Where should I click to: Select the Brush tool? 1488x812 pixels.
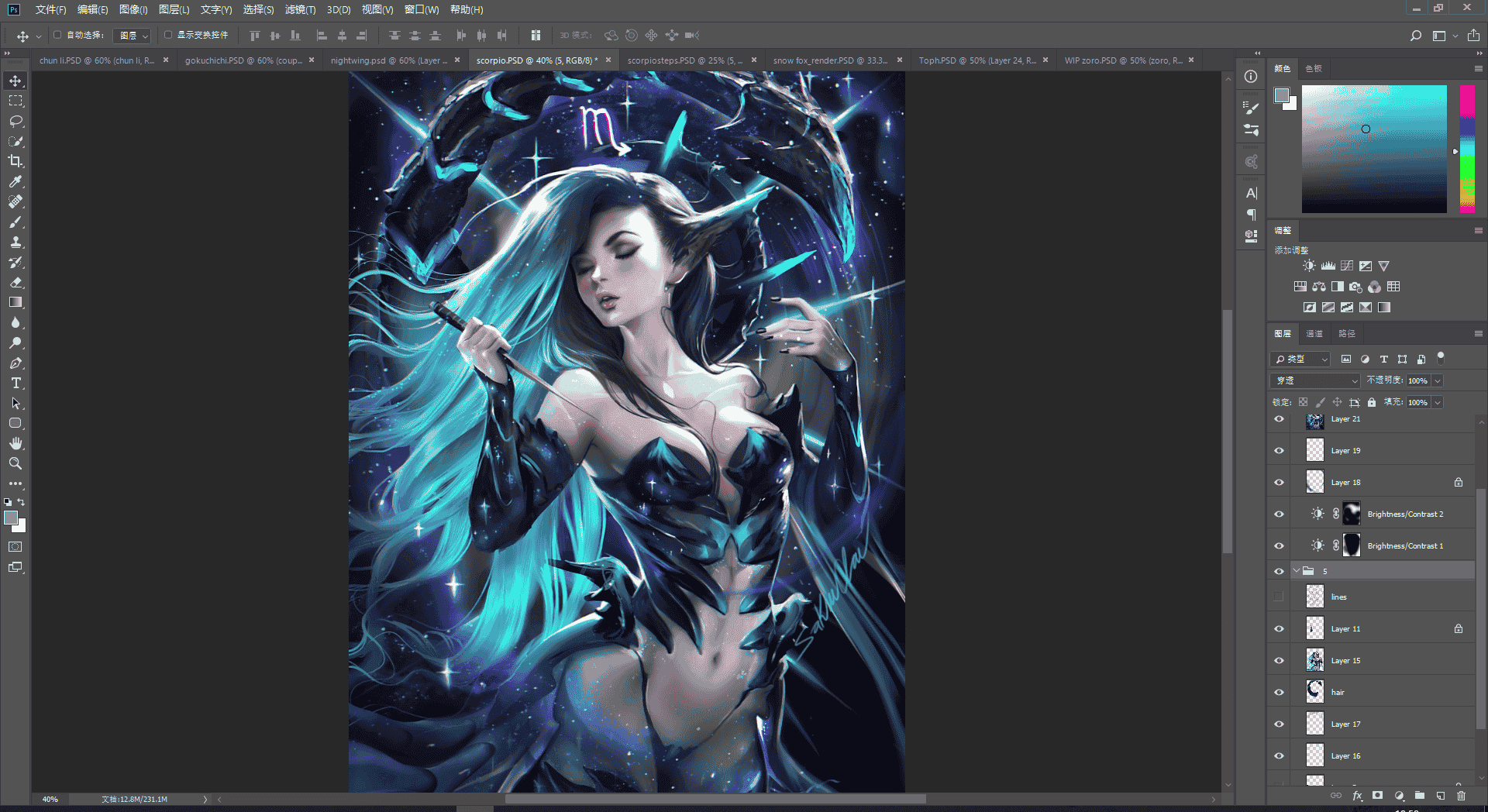(x=15, y=222)
